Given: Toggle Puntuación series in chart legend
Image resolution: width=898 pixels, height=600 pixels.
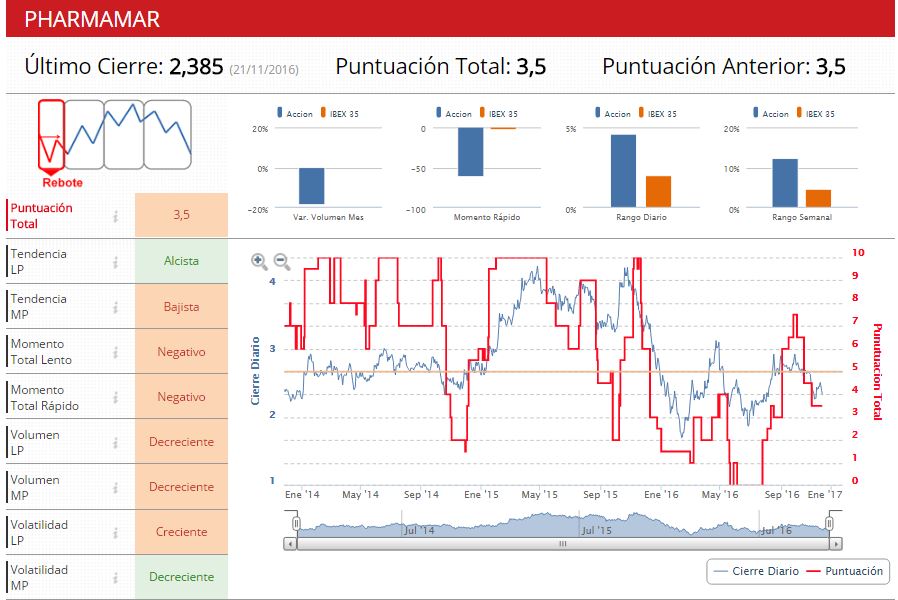Looking at the screenshot, I should point(845,571).
